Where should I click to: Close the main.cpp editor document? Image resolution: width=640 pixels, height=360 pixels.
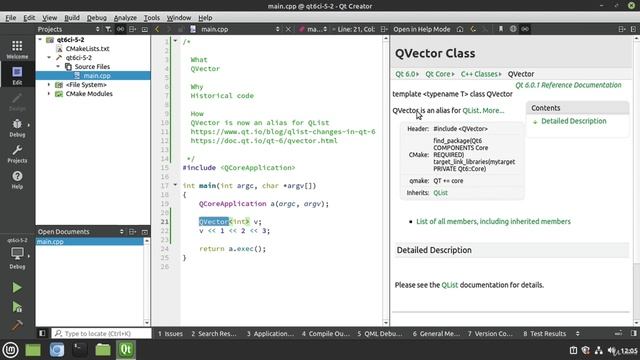point(288,29)
